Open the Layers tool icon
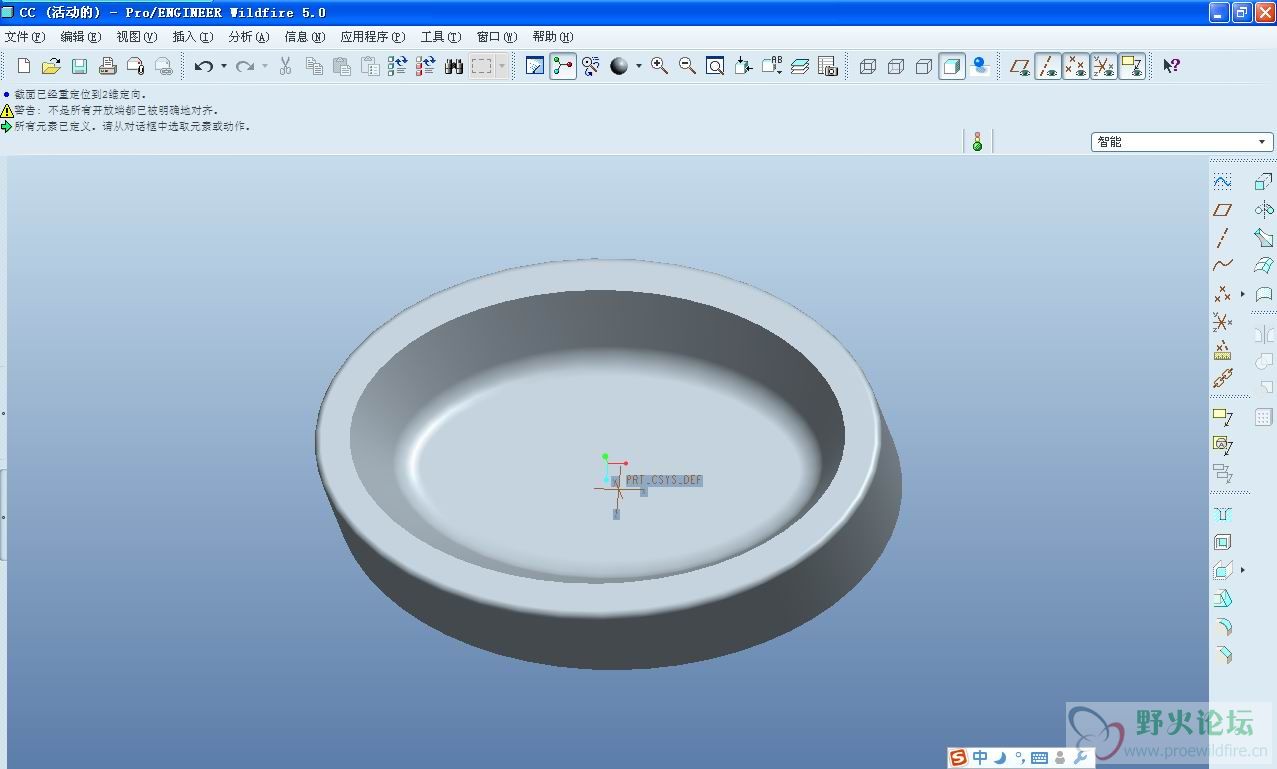This screenshot has height=769, width=1277. 800,66
